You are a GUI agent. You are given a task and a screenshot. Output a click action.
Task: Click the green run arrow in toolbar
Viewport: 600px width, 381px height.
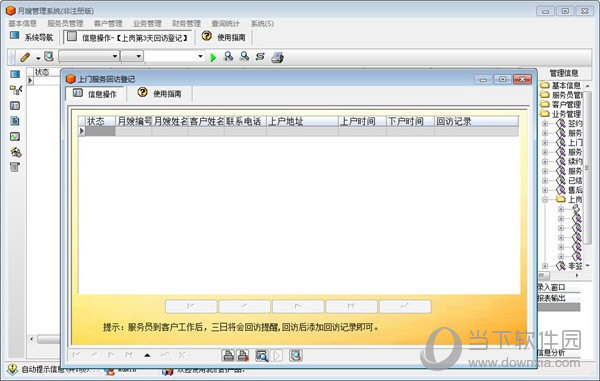pyautogui.click(x=213, y=58)
